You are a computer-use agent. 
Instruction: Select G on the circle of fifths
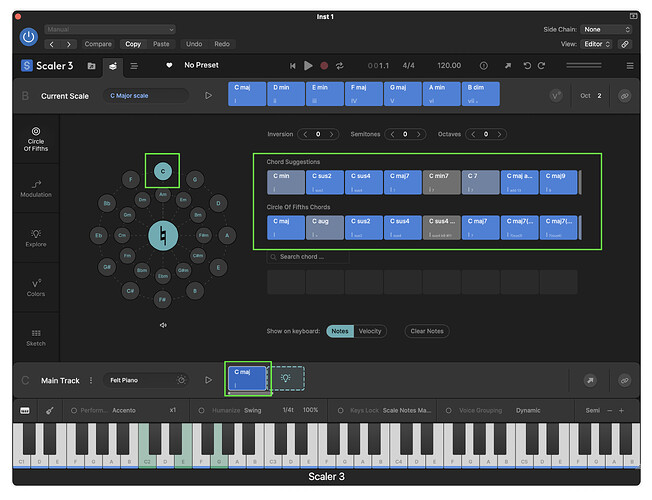pyautogui.click(x=195, y=180)
